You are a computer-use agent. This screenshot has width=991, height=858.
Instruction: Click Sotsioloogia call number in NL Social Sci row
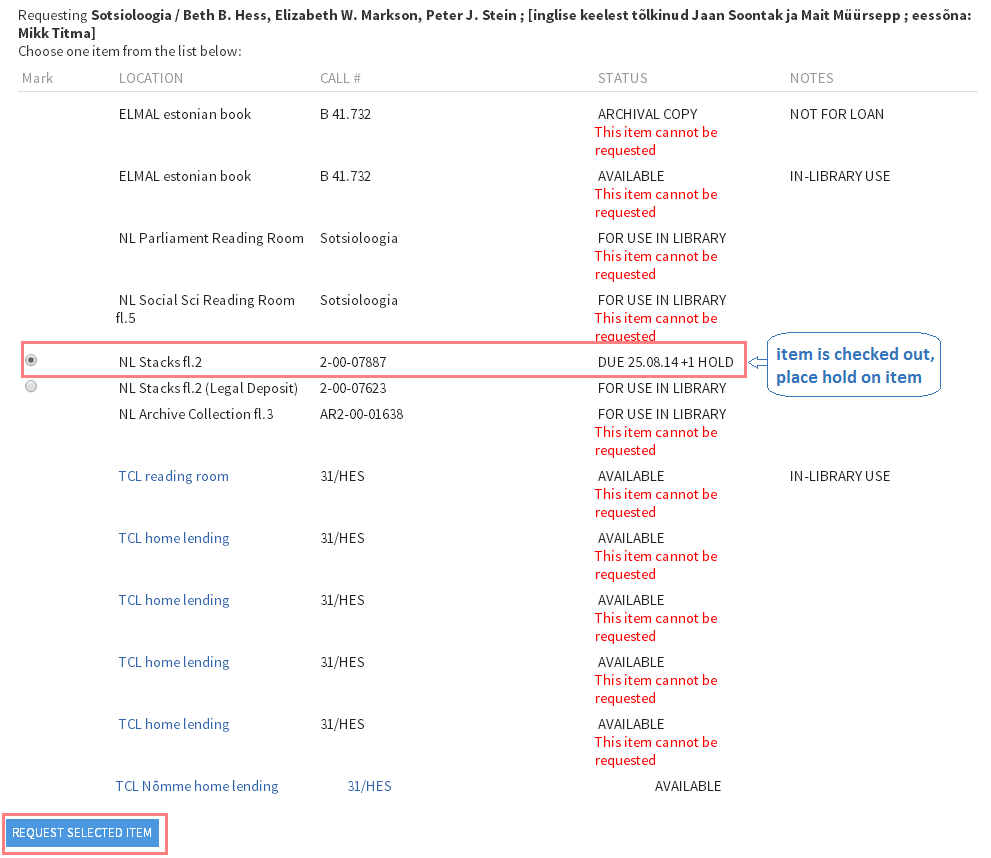pos(359,300)
